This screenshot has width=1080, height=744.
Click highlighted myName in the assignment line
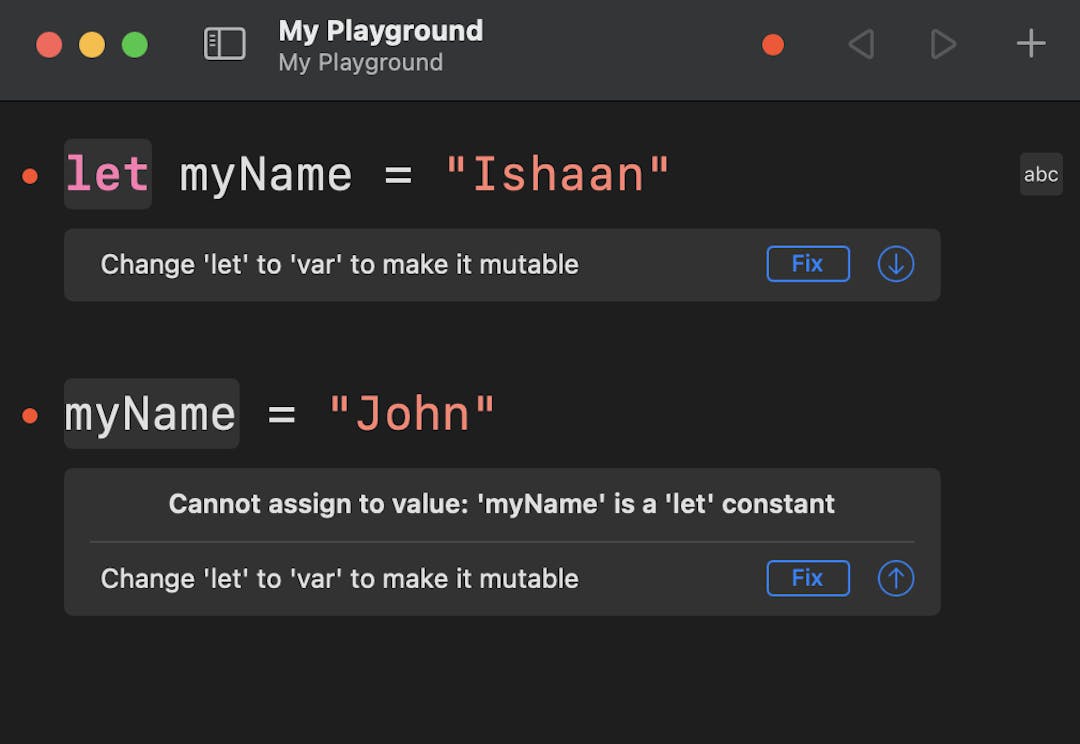click(x=151, y=414)
